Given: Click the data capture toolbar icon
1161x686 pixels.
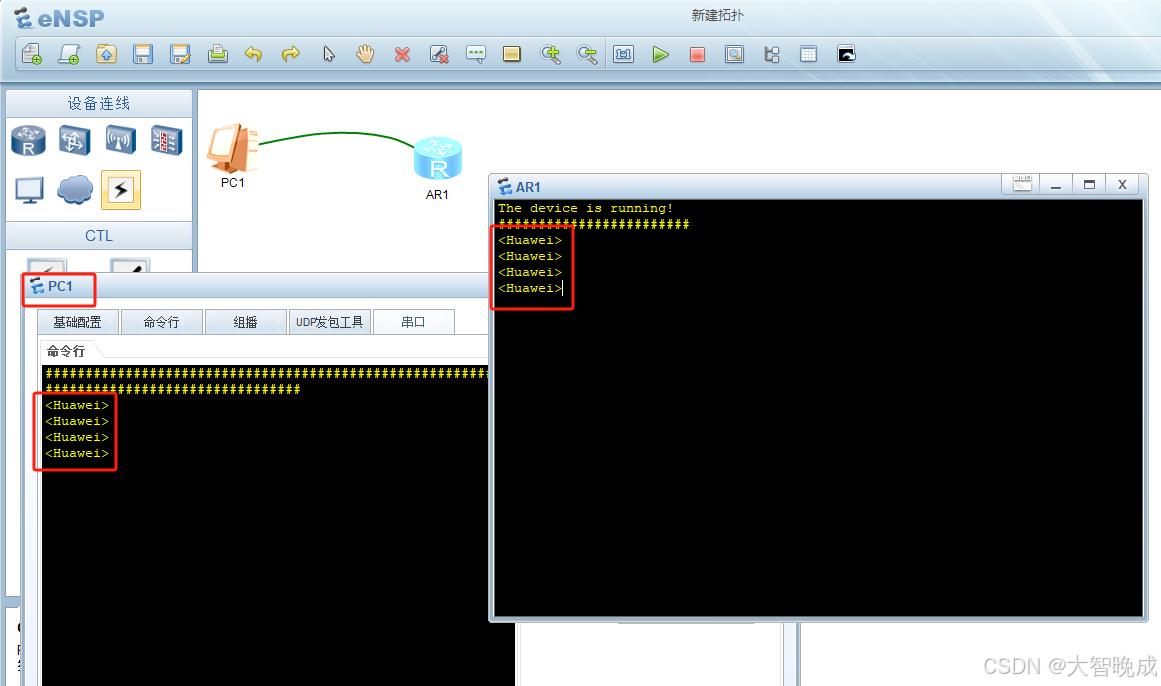Looking at the screenshot, I should [735, 54].
